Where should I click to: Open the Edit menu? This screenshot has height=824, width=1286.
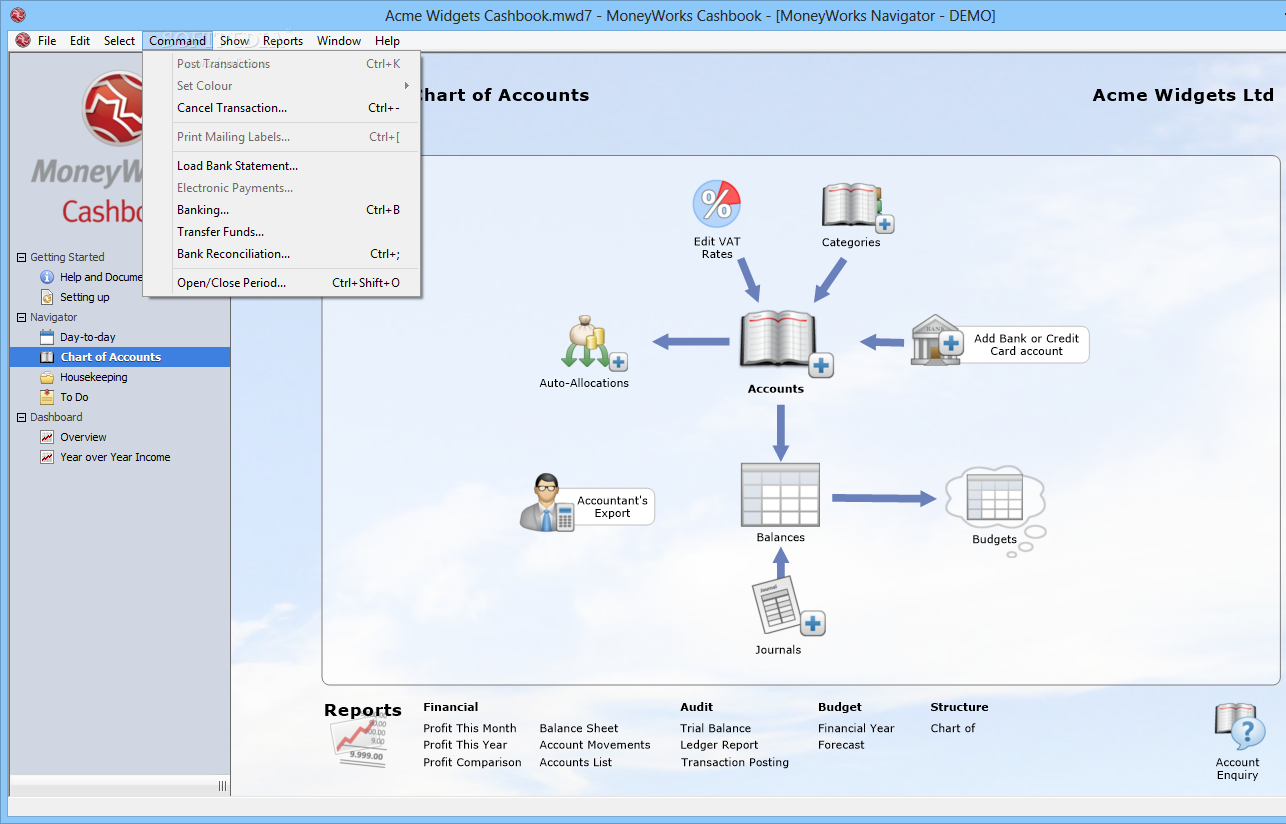[80, 41]
